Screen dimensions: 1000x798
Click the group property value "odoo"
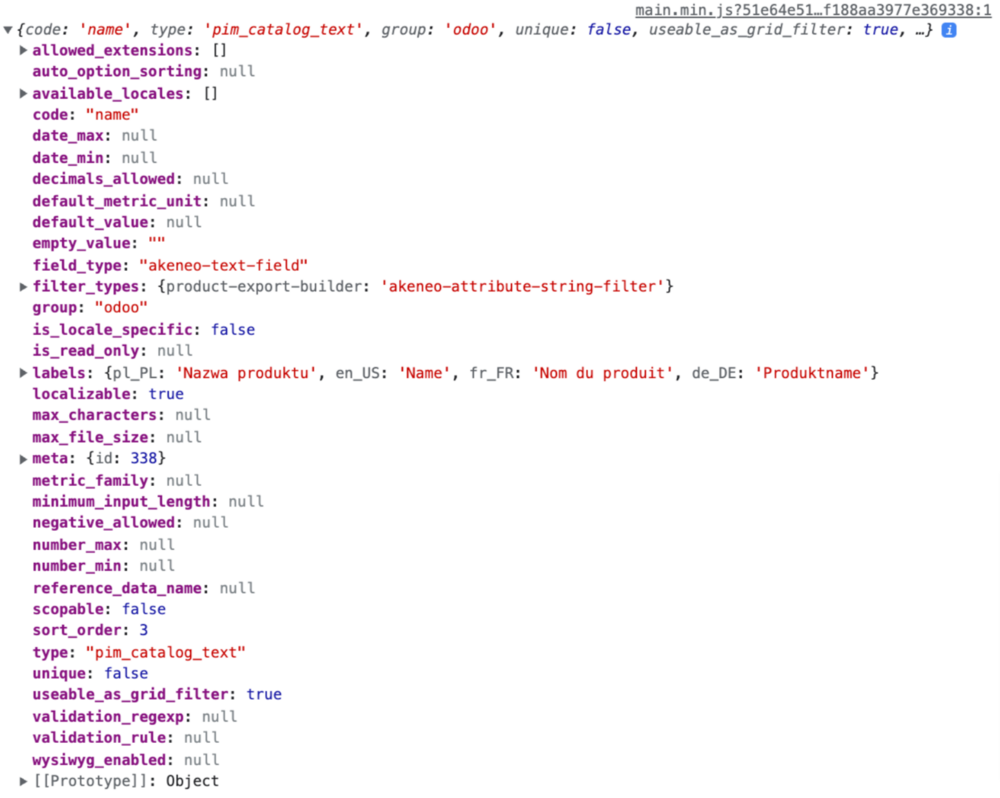coord(120,308)
